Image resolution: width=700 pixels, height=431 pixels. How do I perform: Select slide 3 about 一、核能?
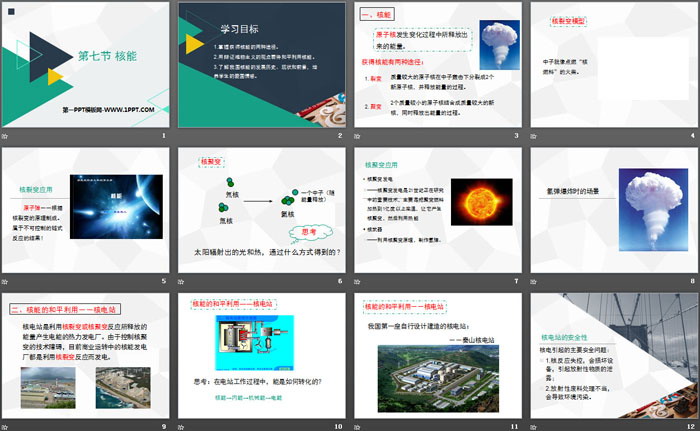tap(438, 65)
